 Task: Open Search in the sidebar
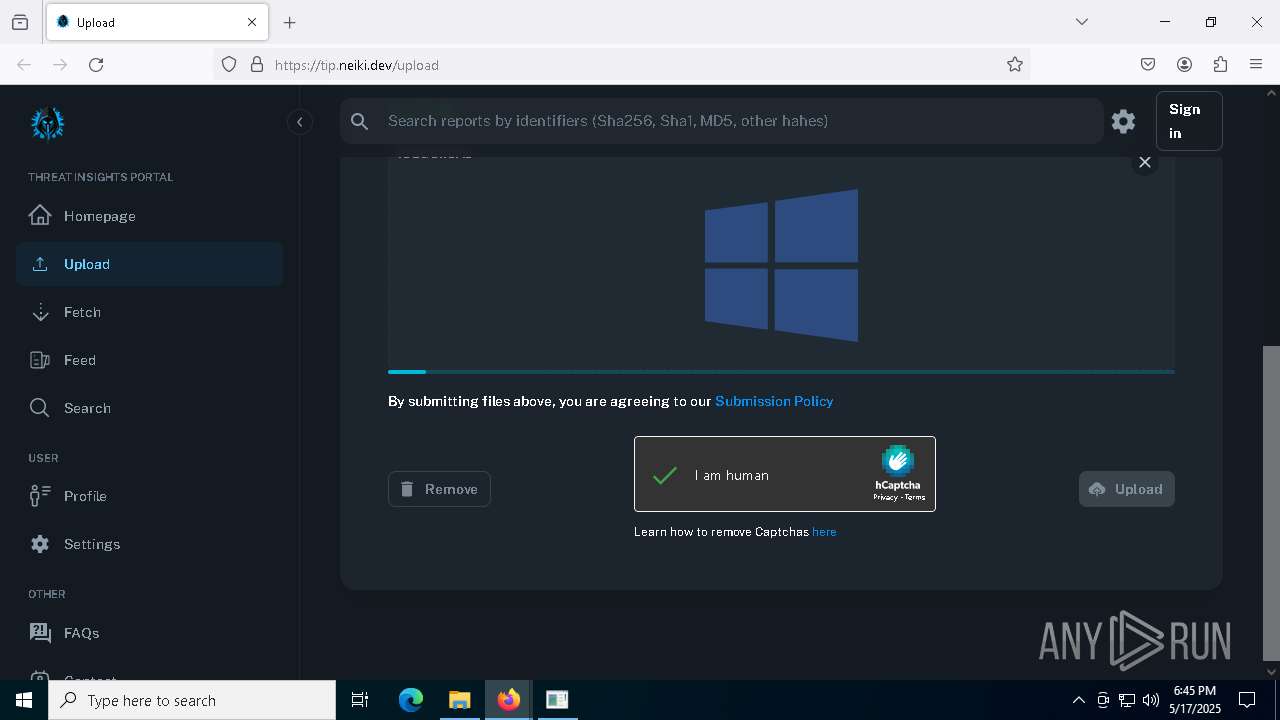coord(149,408)
